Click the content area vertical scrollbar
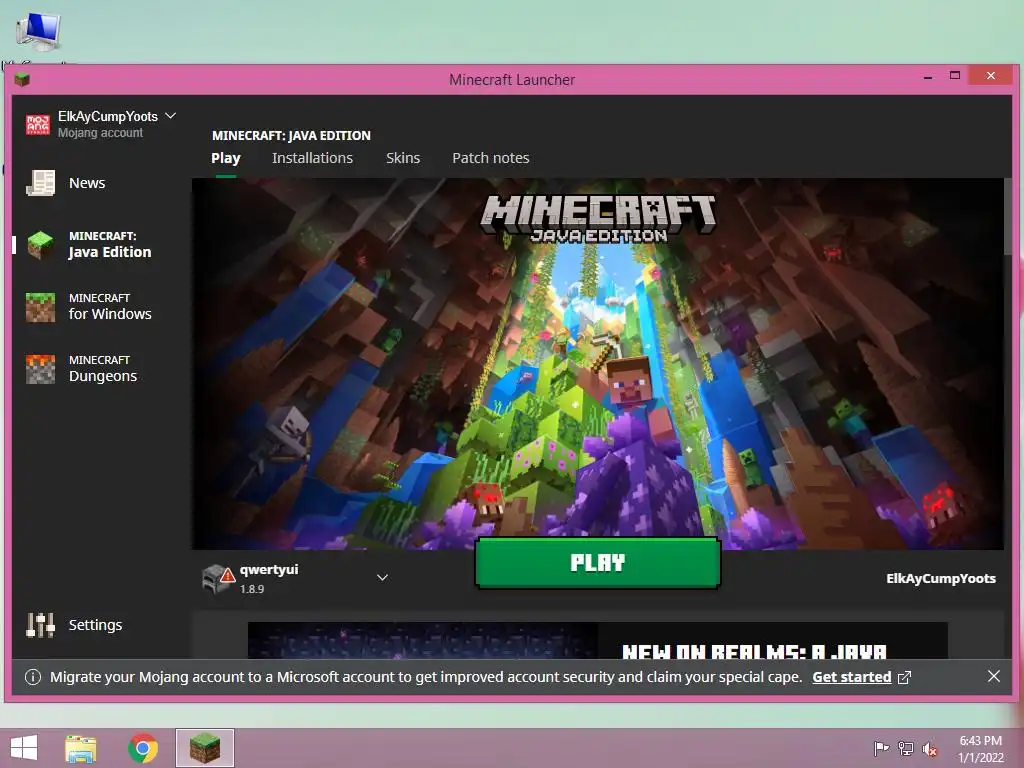 click(x=1008, y=216)
